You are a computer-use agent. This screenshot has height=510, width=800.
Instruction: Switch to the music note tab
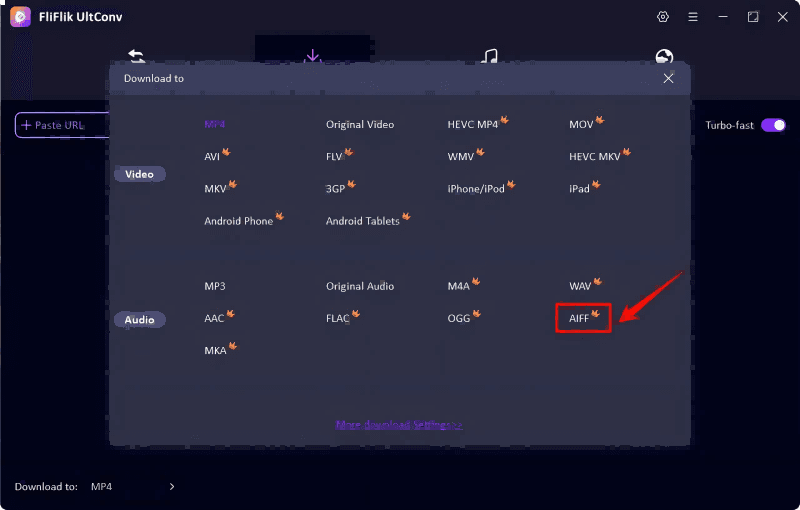489,57
